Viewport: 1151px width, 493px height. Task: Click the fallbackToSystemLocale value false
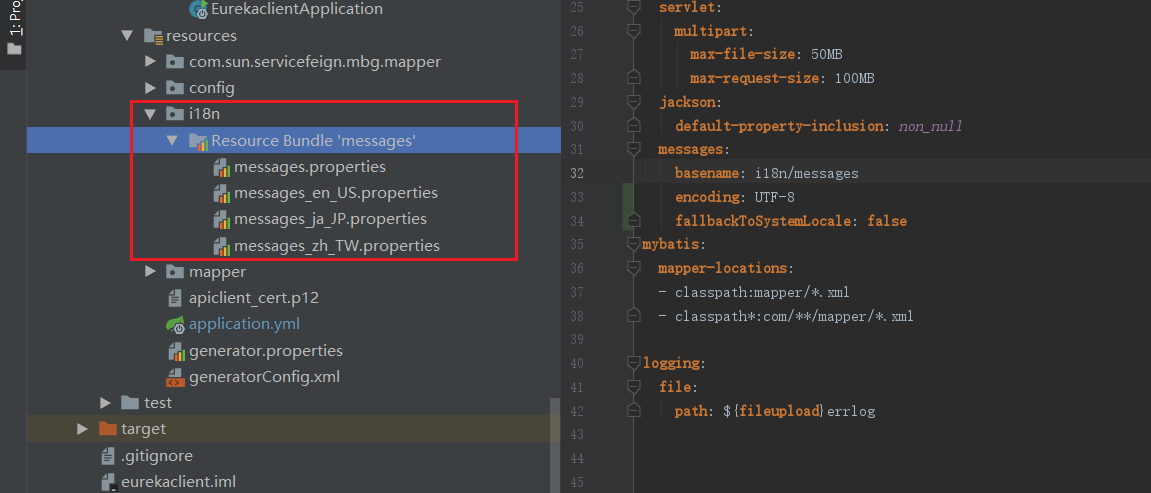tap(887, 221)
